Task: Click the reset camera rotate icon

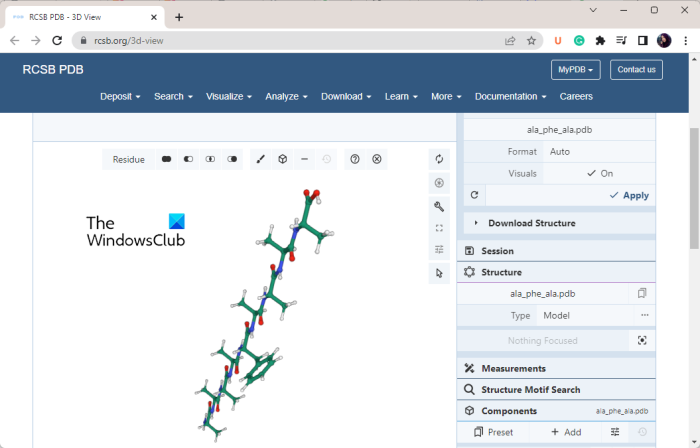Action: pyautogui.click(x=439, y=159)
